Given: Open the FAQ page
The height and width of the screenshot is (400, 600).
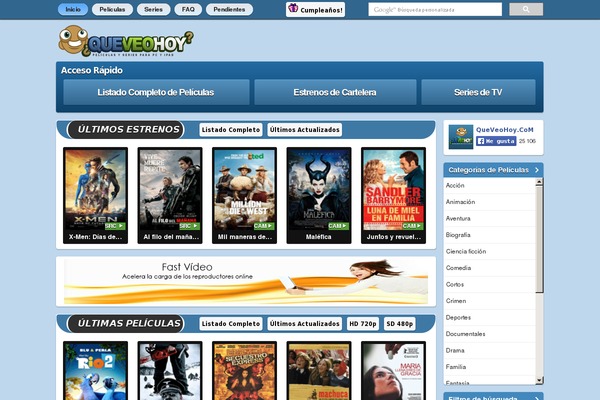Looking at the screenshot, I should (188, 9).
